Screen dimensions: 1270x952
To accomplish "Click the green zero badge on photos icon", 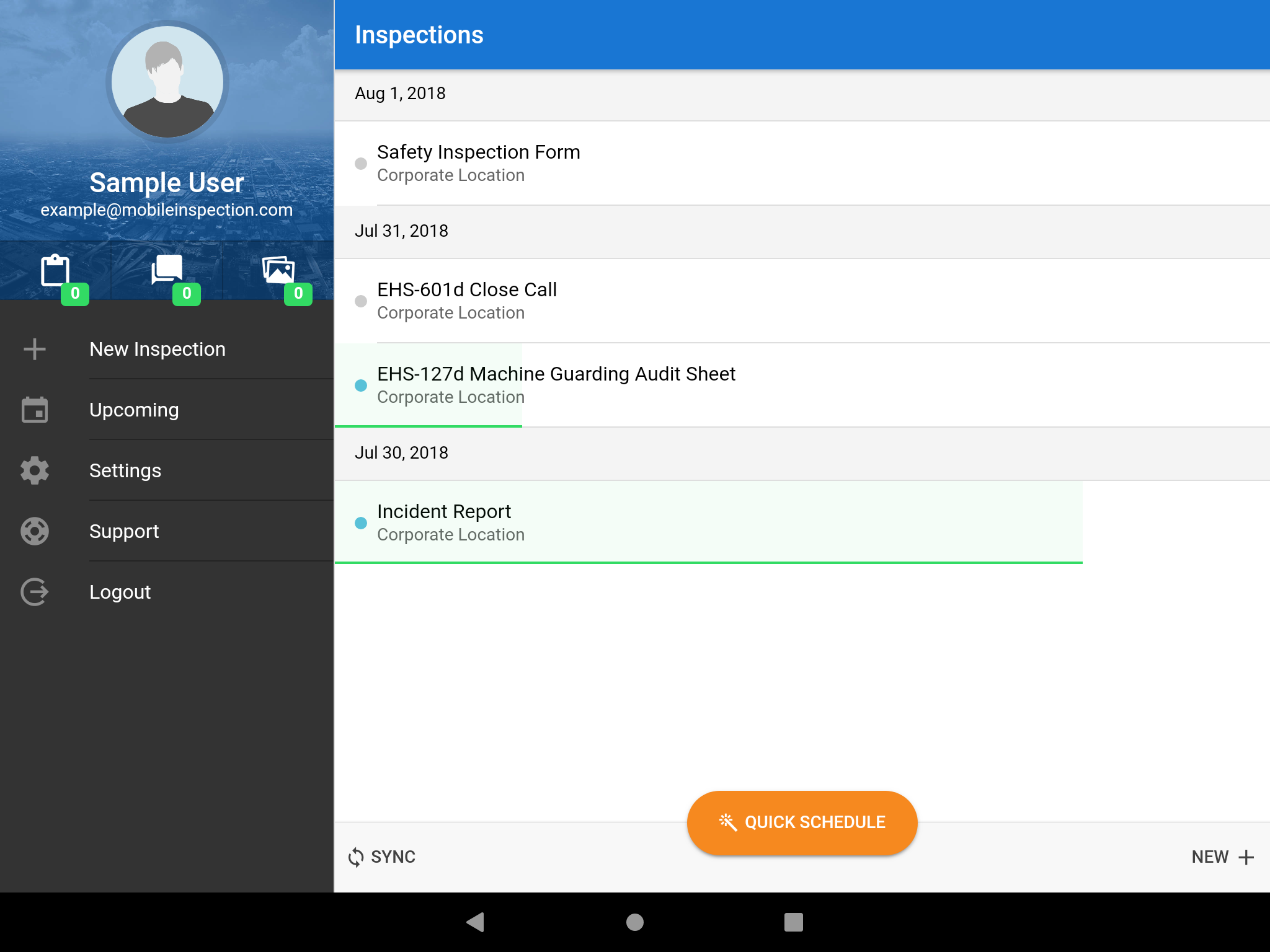I will click(x=298, y=293).
